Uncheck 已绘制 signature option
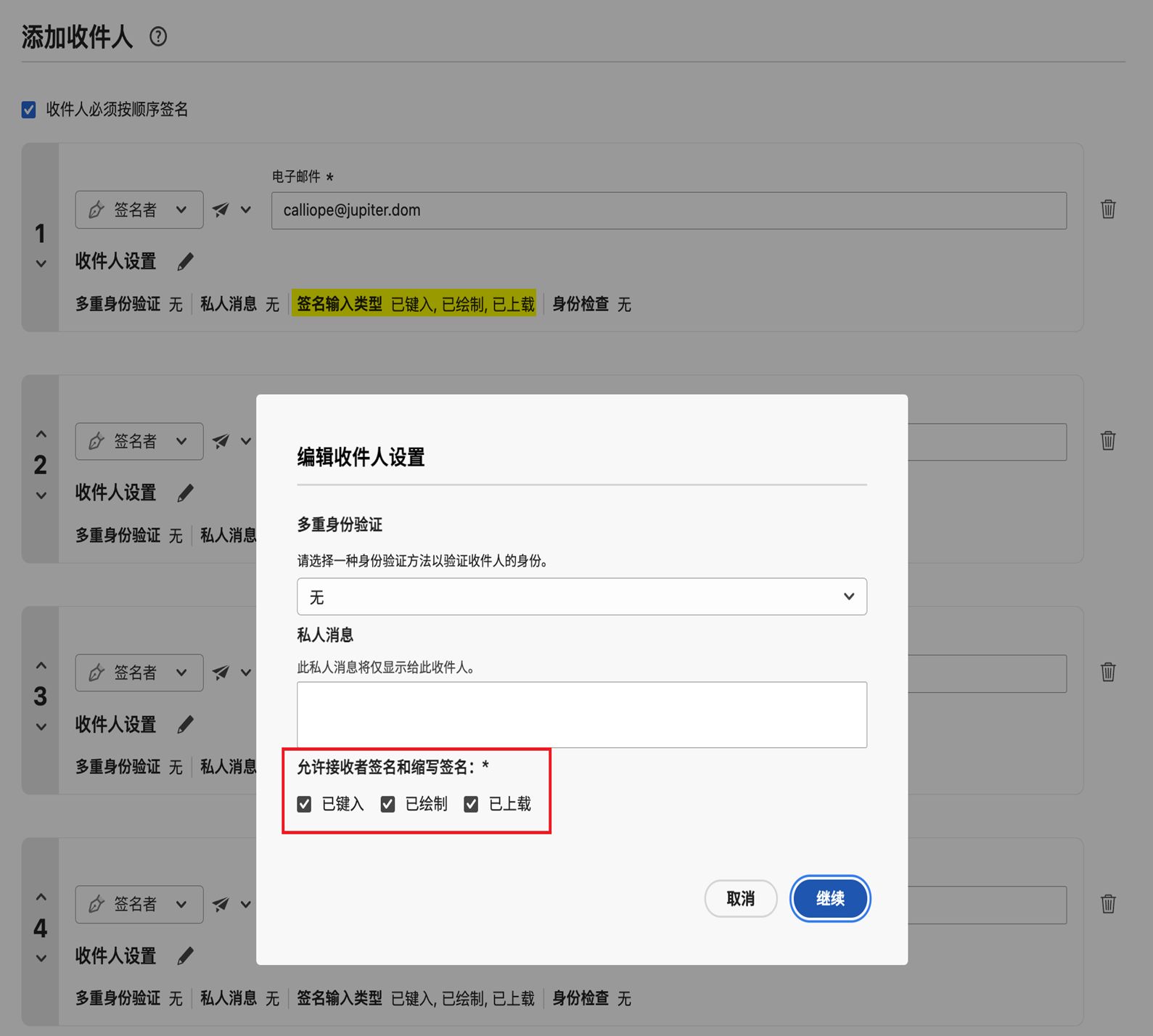Image resolution: width=1153 pixels, height=1036 pixels. click(388, 804)
